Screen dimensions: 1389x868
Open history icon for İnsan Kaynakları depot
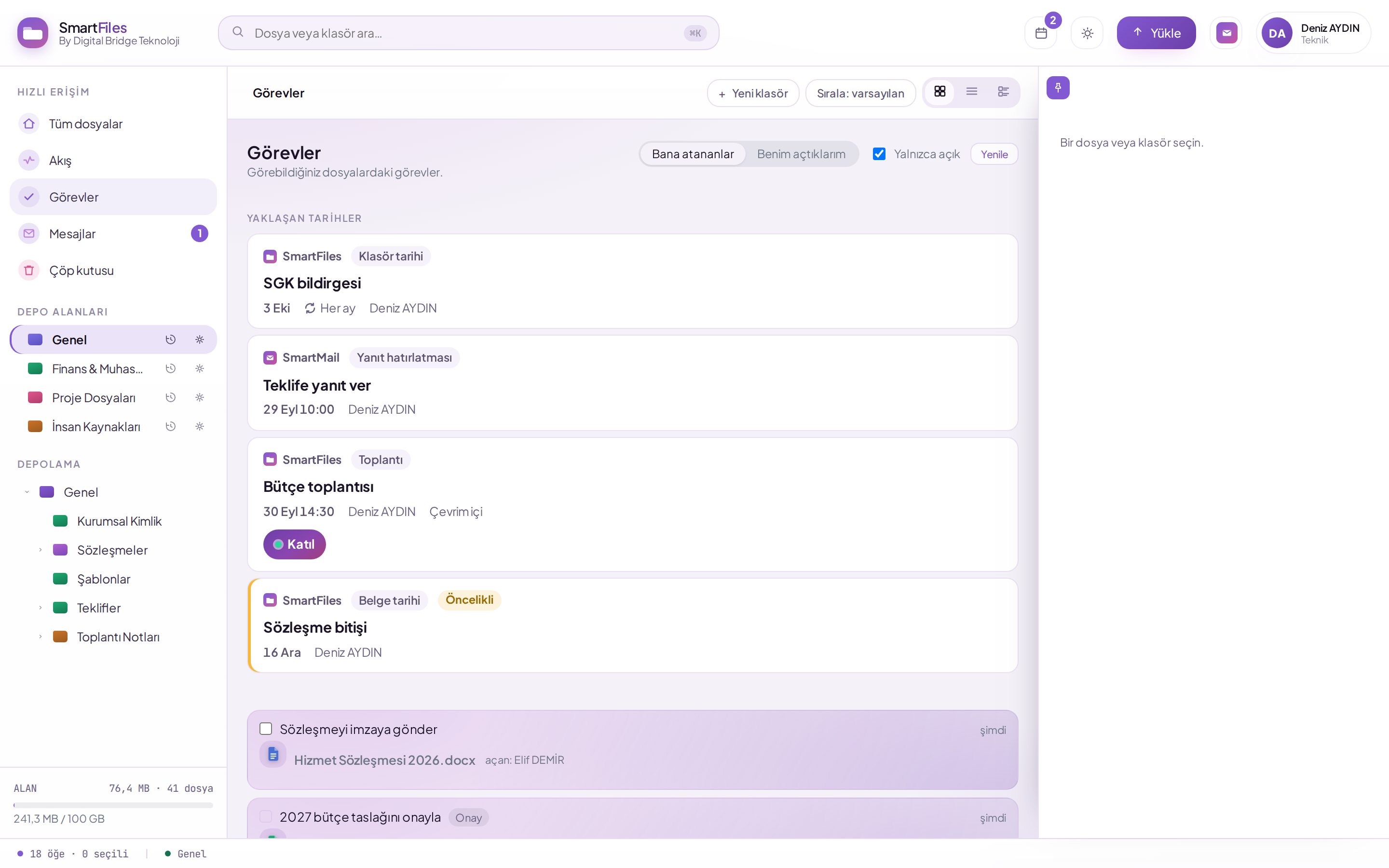coord(170,427)
